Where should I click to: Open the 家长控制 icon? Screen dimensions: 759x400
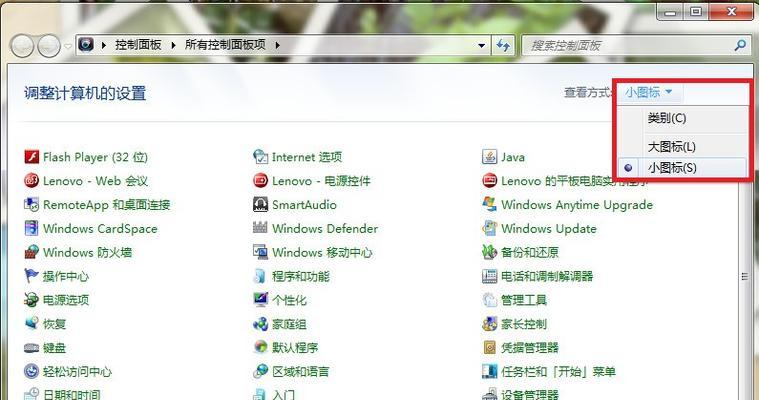(x=489, y=323)
